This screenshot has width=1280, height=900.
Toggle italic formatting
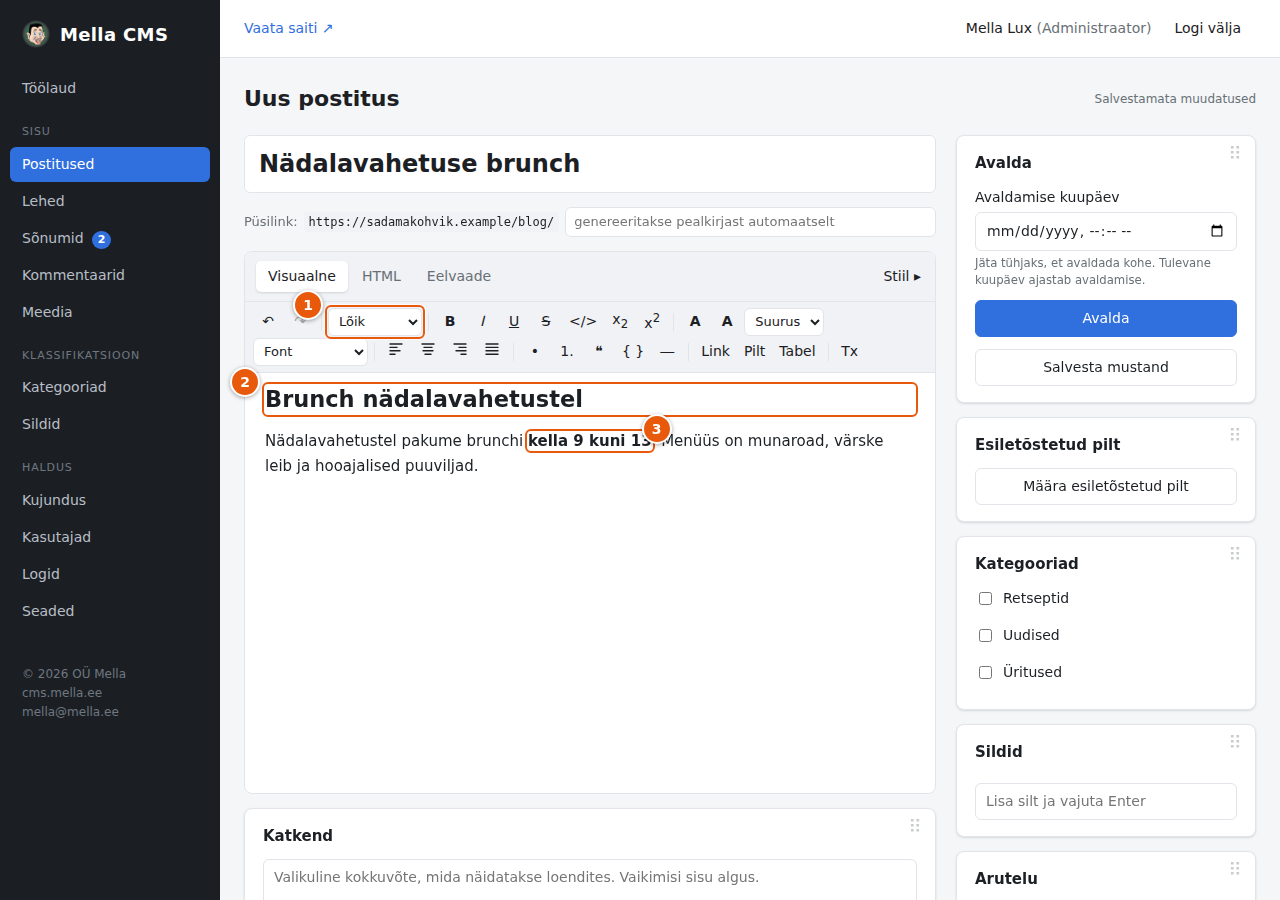point(483,321)
